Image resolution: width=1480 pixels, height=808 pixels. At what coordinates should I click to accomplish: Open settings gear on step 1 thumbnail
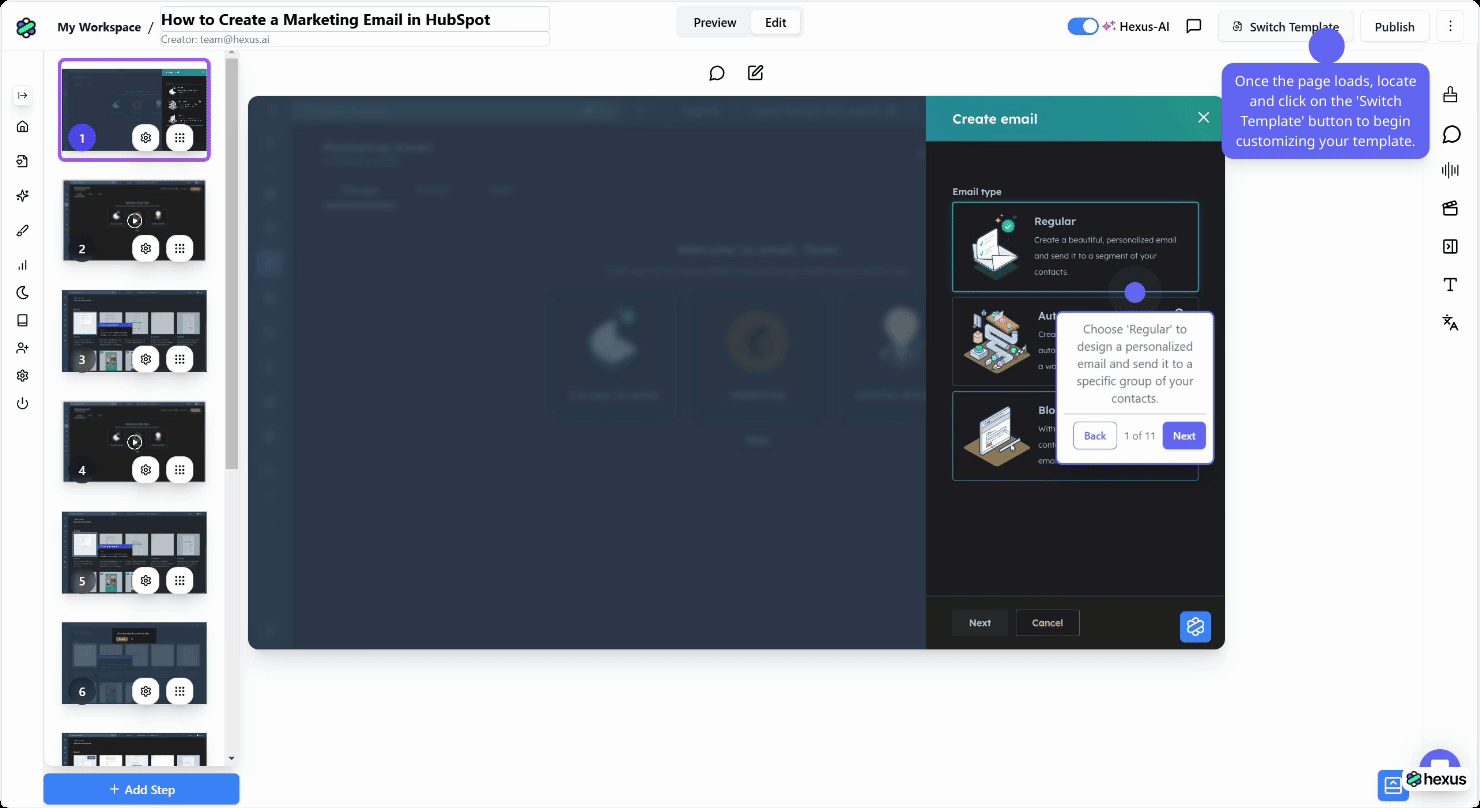146,138
